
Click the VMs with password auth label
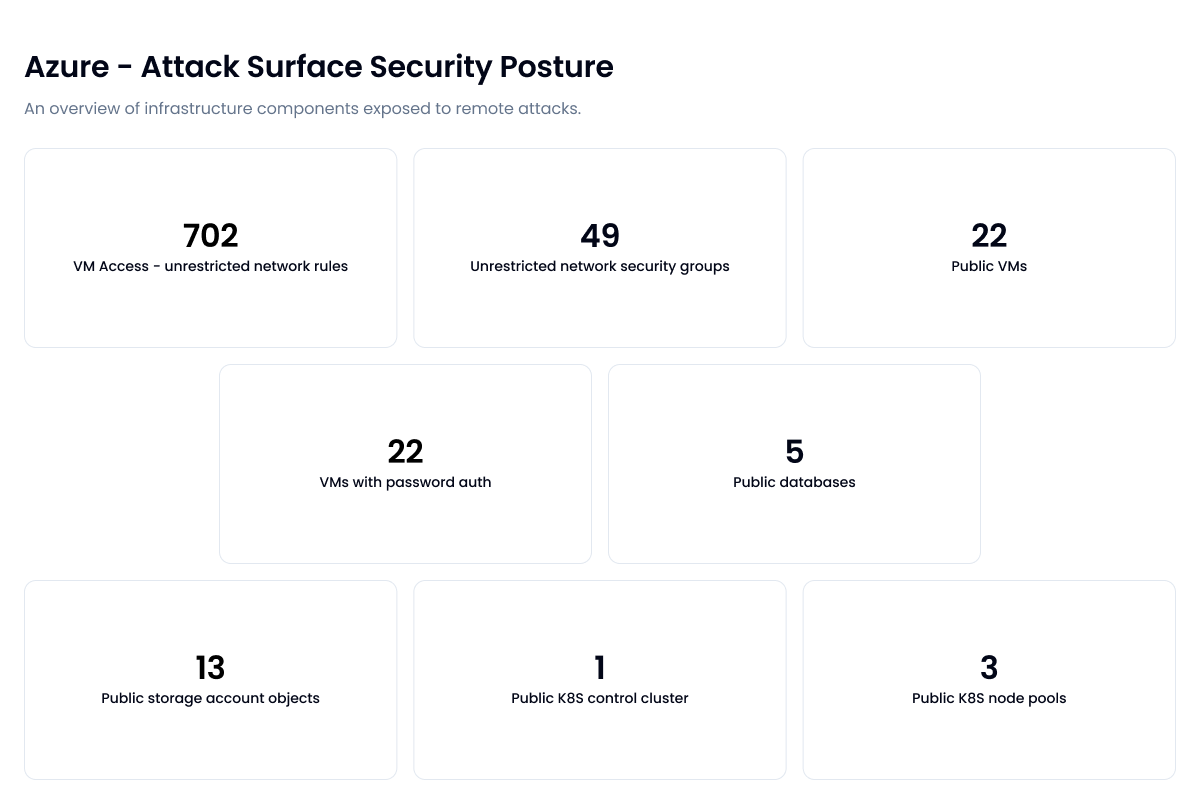(x=405, y=482)
